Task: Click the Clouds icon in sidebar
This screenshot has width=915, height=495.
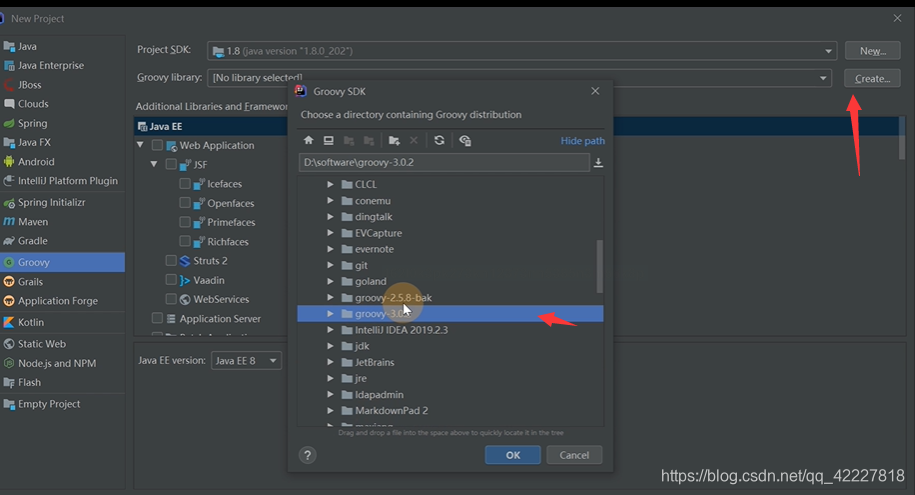Action: pyautogui.click(x=9, y=104)
